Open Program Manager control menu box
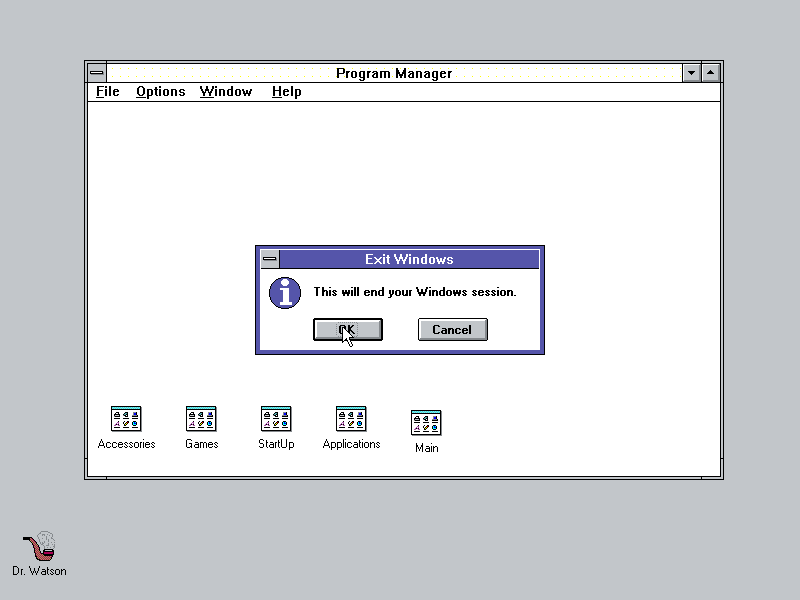 [96, 72]
